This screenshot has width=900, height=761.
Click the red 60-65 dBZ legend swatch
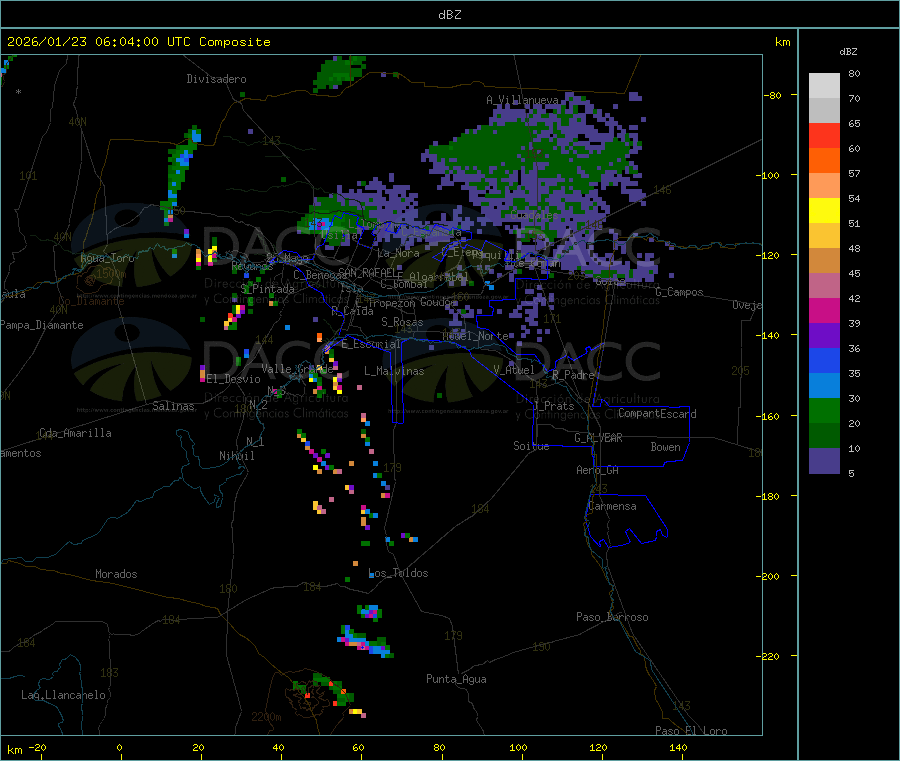pyautogui.click(x=824, y=135)
